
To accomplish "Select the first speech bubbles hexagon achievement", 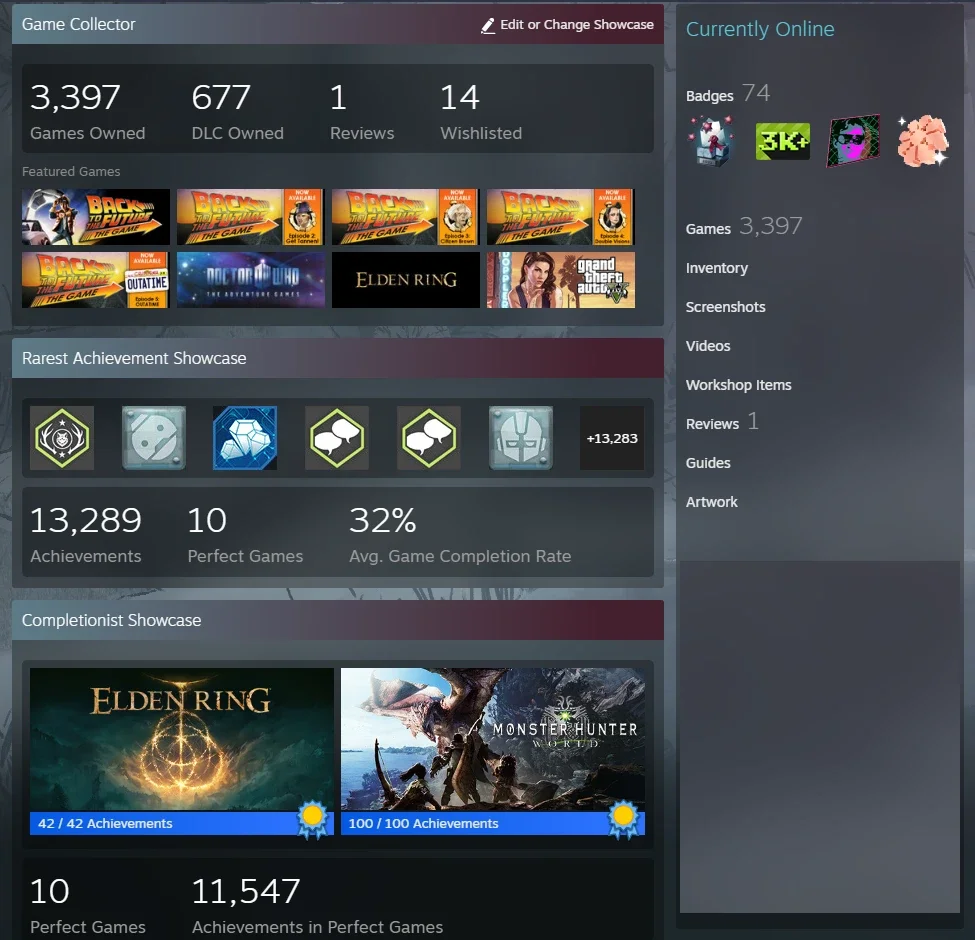I will point(337,438).
